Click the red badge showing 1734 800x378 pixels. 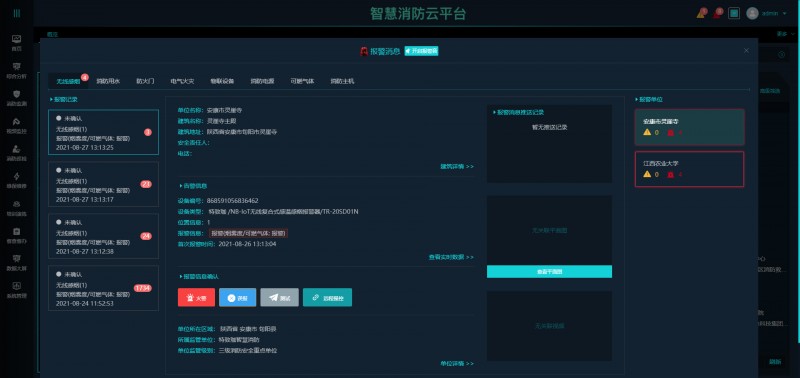pyautogui.click(x=143, y=288)
